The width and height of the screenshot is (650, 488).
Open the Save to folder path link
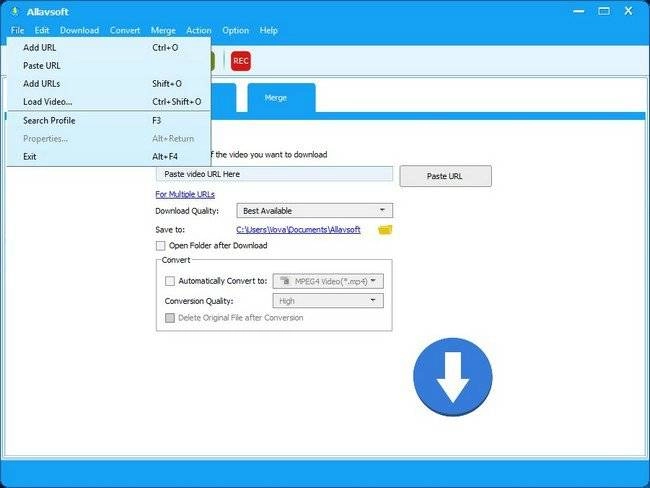(298, 230)
